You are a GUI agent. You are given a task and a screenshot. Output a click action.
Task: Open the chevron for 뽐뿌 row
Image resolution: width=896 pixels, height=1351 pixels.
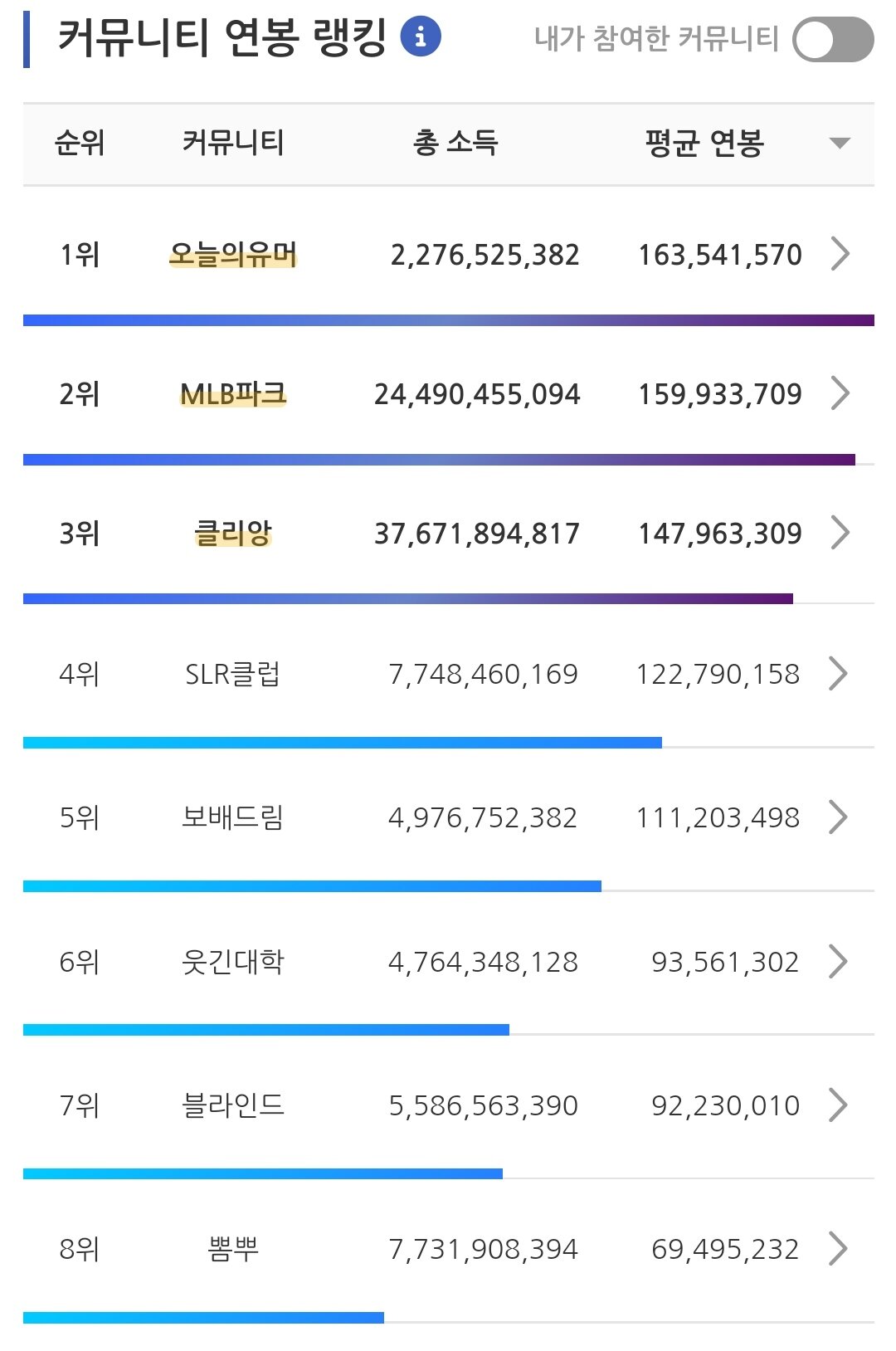pyautogui.click(x=838, y=1249)
